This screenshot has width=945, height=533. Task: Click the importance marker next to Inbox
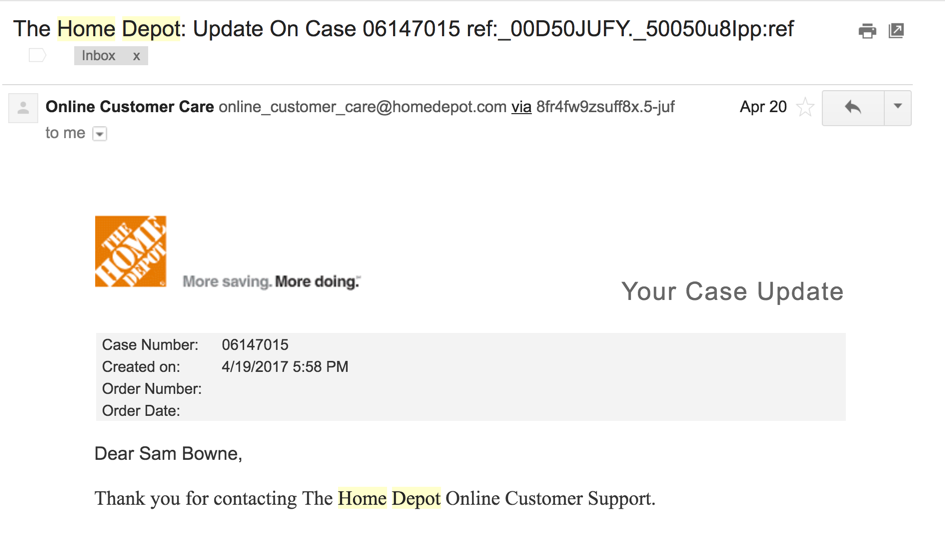point(38,56)
